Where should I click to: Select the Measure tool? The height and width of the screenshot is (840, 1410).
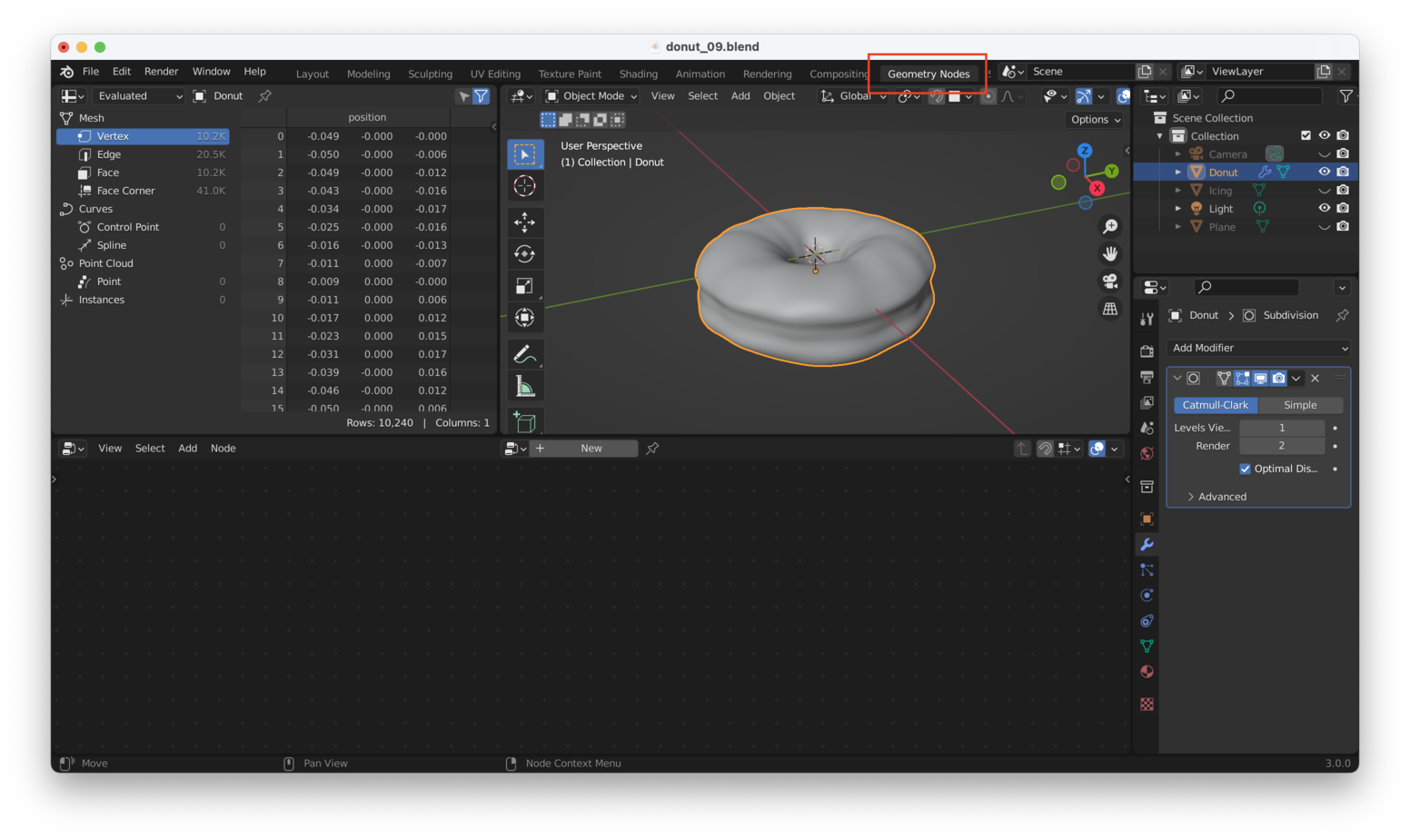(x=525, y=385)
